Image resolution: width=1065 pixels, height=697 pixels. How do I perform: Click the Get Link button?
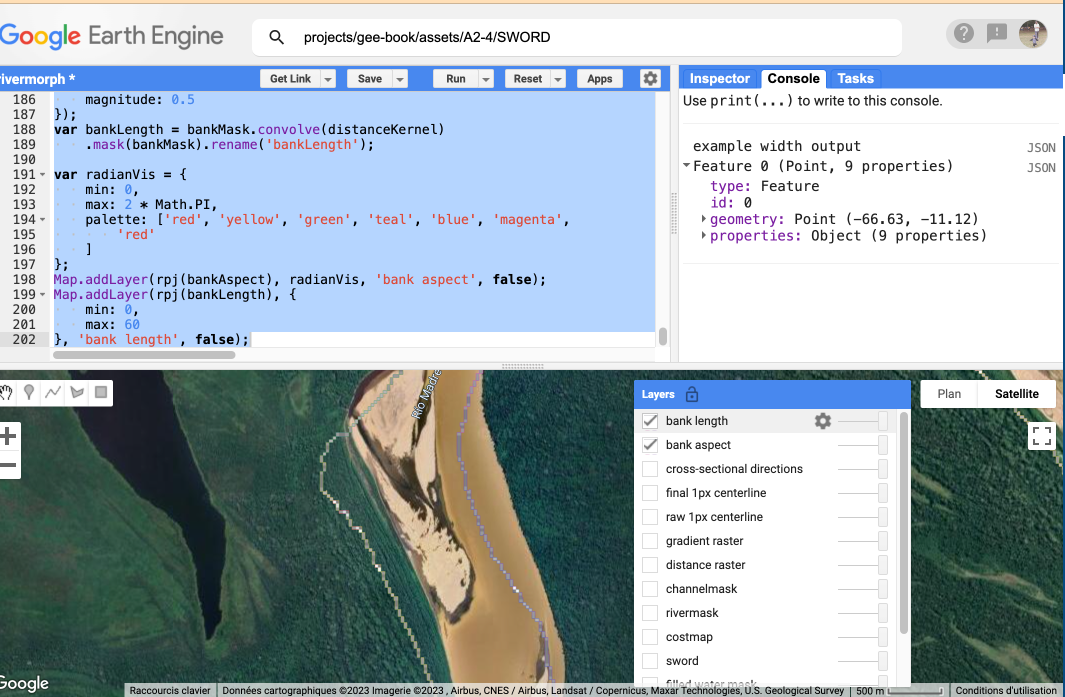pyautogui.click(x=290, y=79)
